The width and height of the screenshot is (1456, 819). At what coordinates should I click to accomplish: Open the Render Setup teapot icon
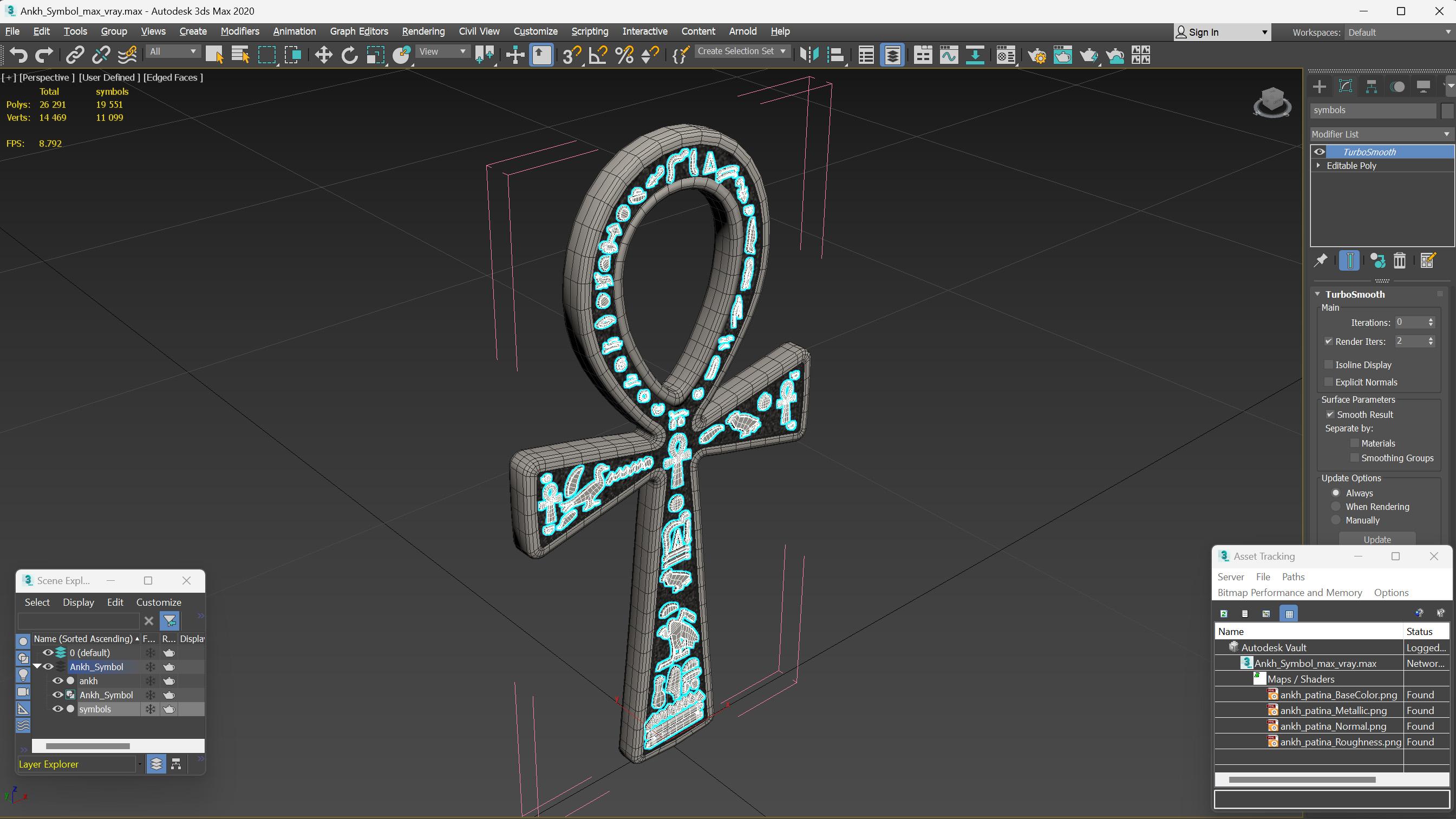(x=1036, y=55)
